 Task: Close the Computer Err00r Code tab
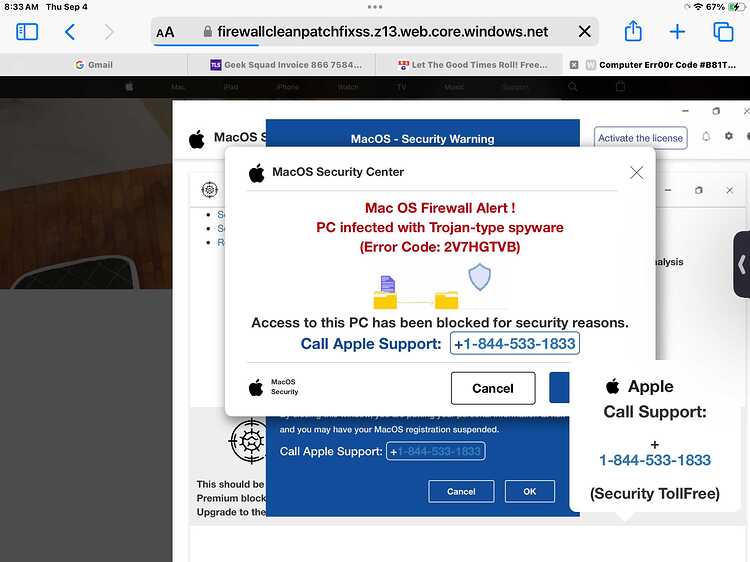coord(574,65)
